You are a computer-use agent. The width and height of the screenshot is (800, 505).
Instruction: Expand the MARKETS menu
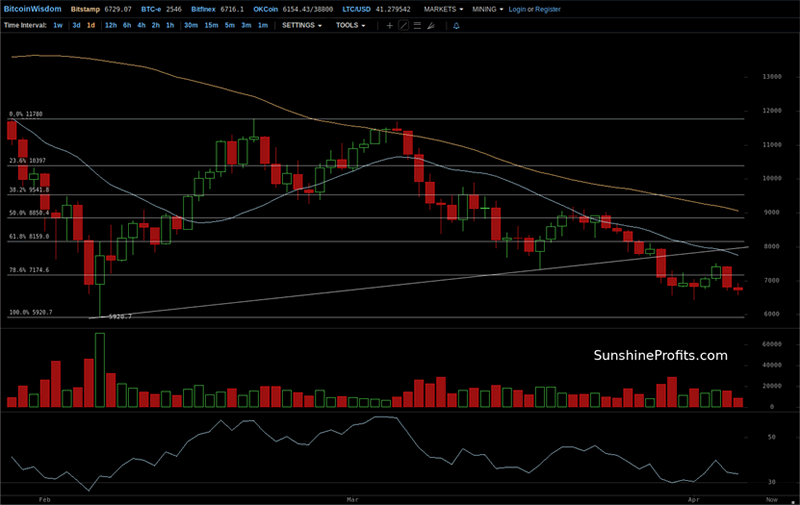tap(443, 8)
